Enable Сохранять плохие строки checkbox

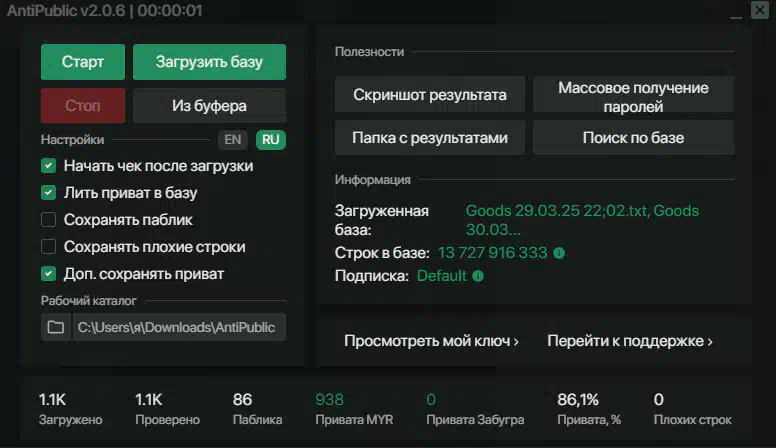tap(48, 247)
